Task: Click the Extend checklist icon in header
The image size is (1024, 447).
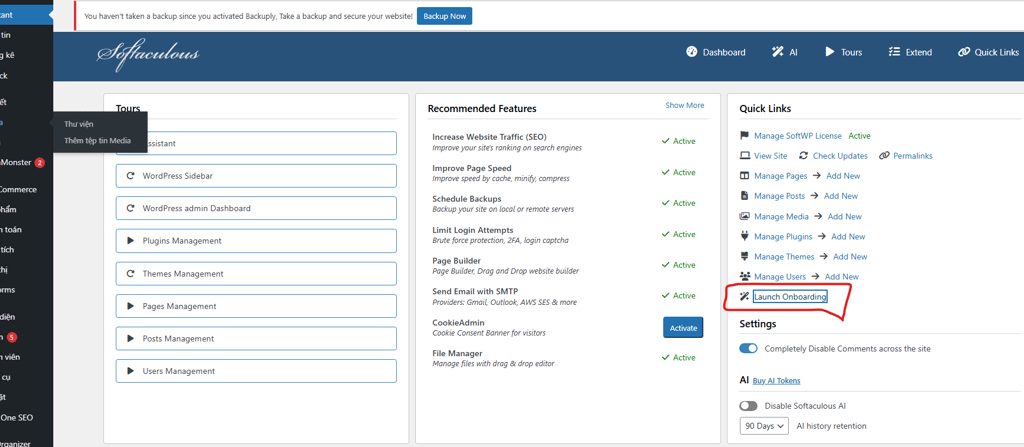Action: point(894,52)
